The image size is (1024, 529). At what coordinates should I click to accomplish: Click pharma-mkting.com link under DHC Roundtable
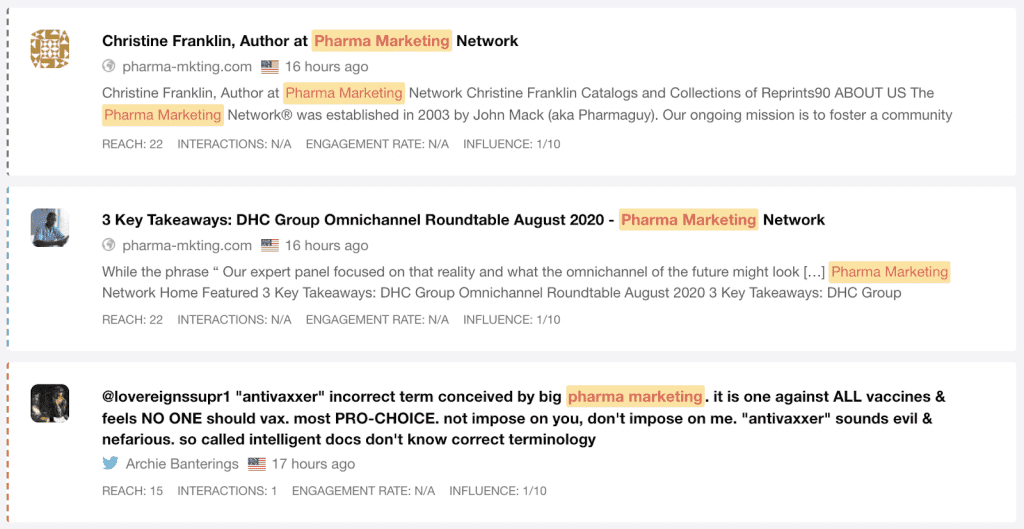pos(187,246)
